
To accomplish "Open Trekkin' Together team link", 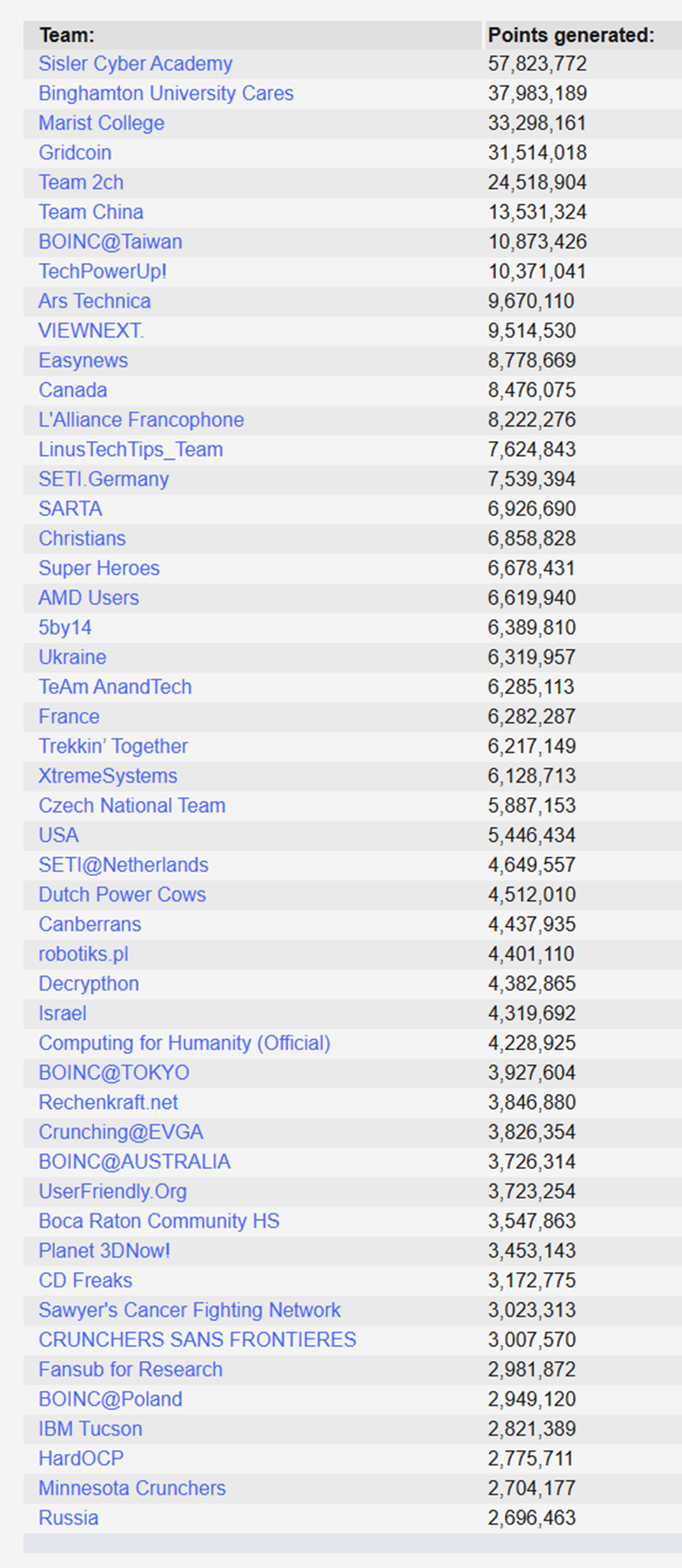I will pyautogui.click(x=113, y=746).
